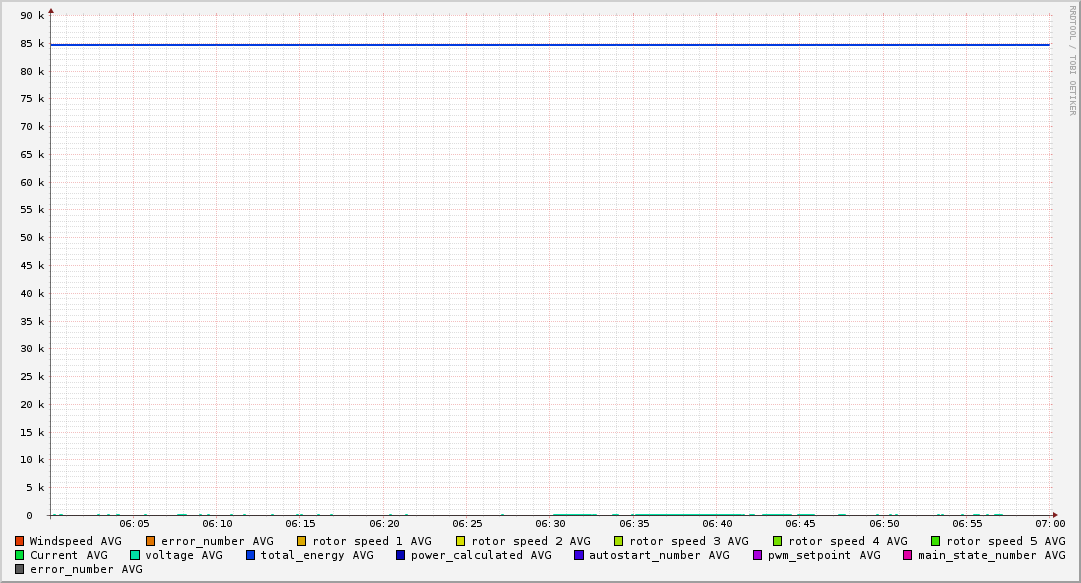Click the pink main_state_number AVG swatch
This screenshot has width=1081, height=583.
pyautogui.click(x=908, y=555)
